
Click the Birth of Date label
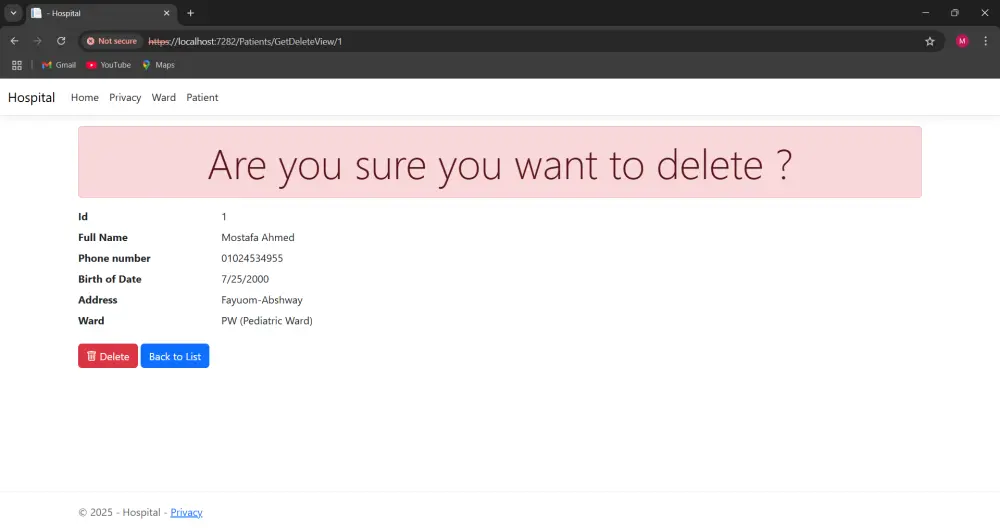(110, 279)
